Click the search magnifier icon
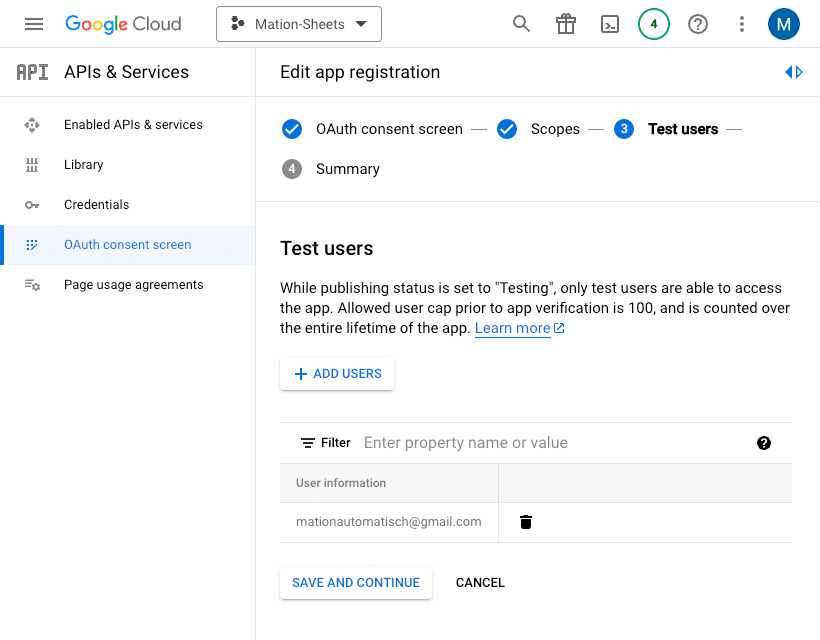Image resolution: width=820 pixels, height=640 pixels. [x=521, y=24]
